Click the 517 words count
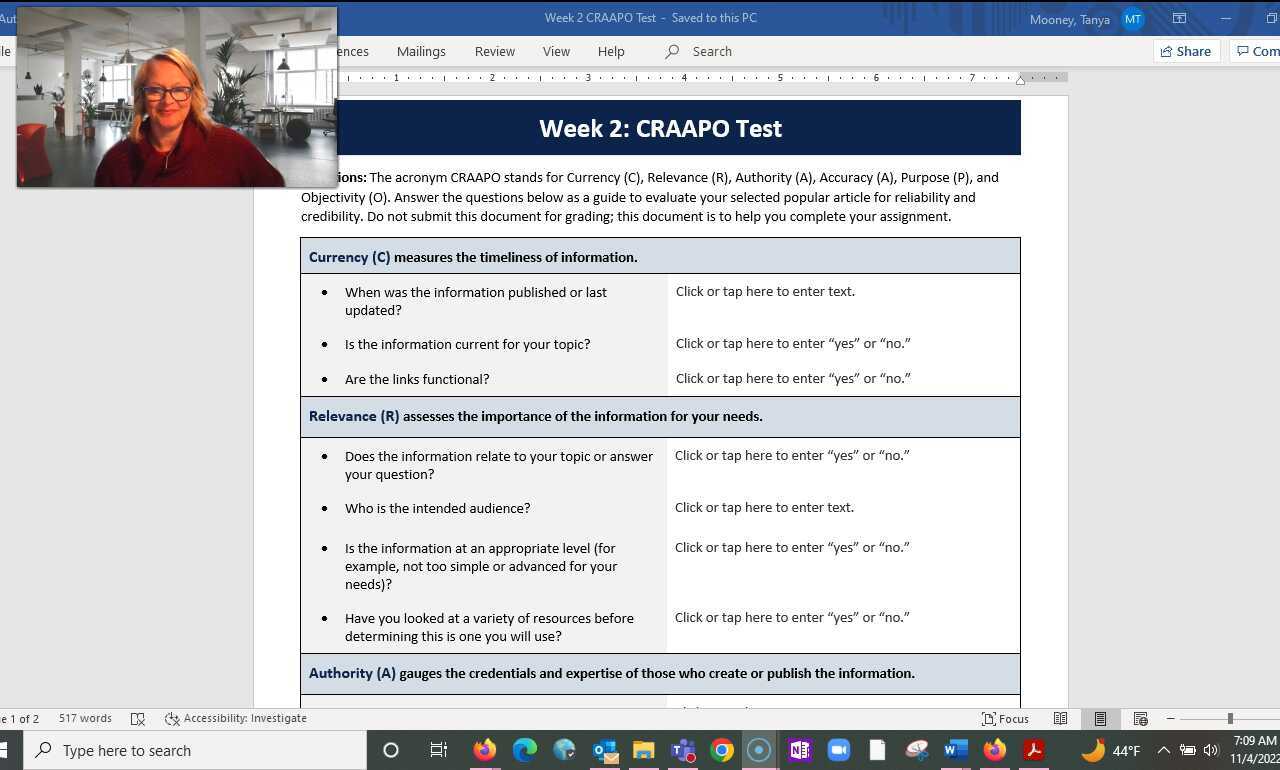This screenshot has height=770, width=1280. pos(85,718)
